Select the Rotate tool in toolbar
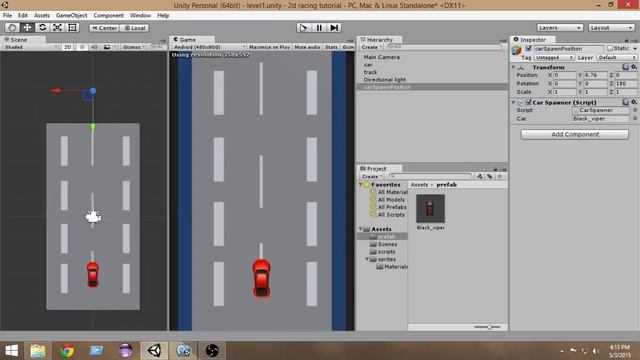Image resolution: width=640 pixels, height=360 pixels. (x=42, y=27)
